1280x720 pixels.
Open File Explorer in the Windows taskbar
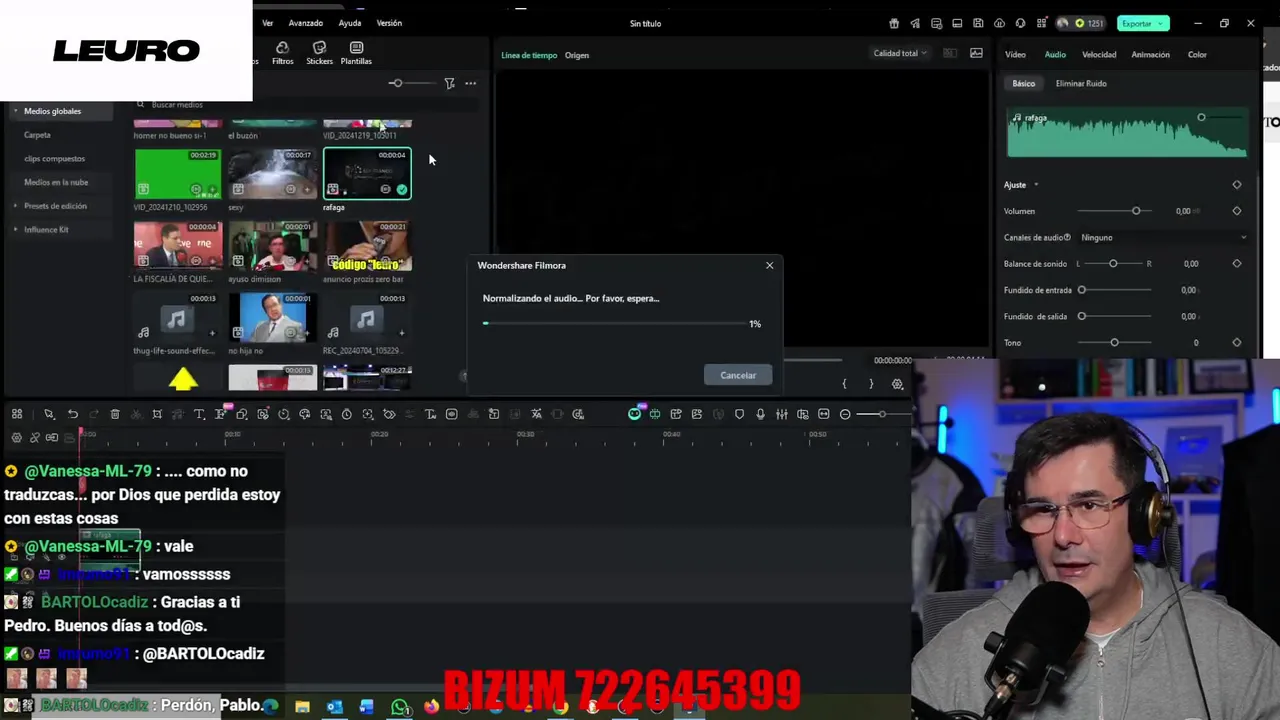click(302, 707)
